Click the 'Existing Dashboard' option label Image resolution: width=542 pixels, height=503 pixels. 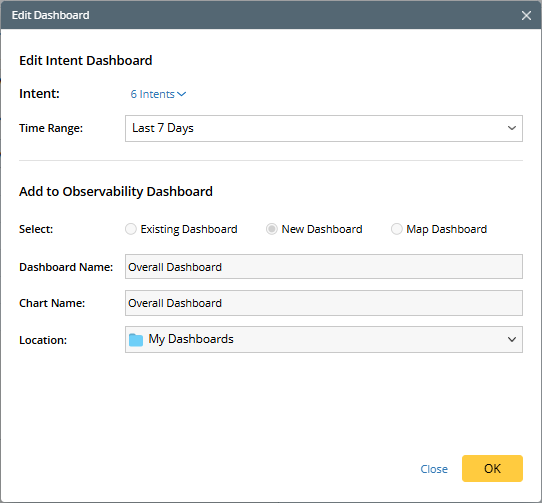pyautogui.click(x=189, y=229)
